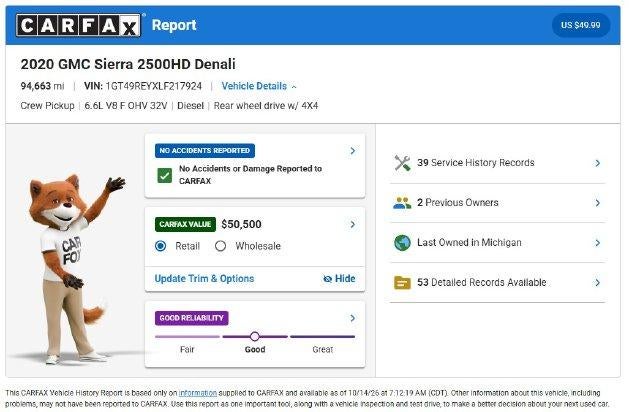
Task: Hide the CARFAX value with eye icon
Action: pos(339,279)
